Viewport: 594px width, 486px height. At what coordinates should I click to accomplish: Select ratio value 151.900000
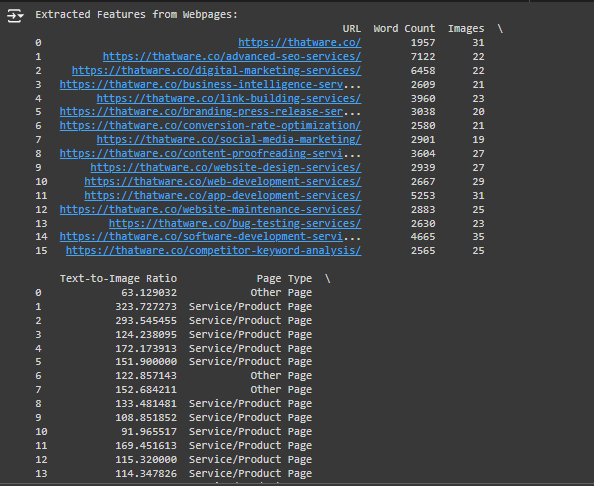coord(146,362)
